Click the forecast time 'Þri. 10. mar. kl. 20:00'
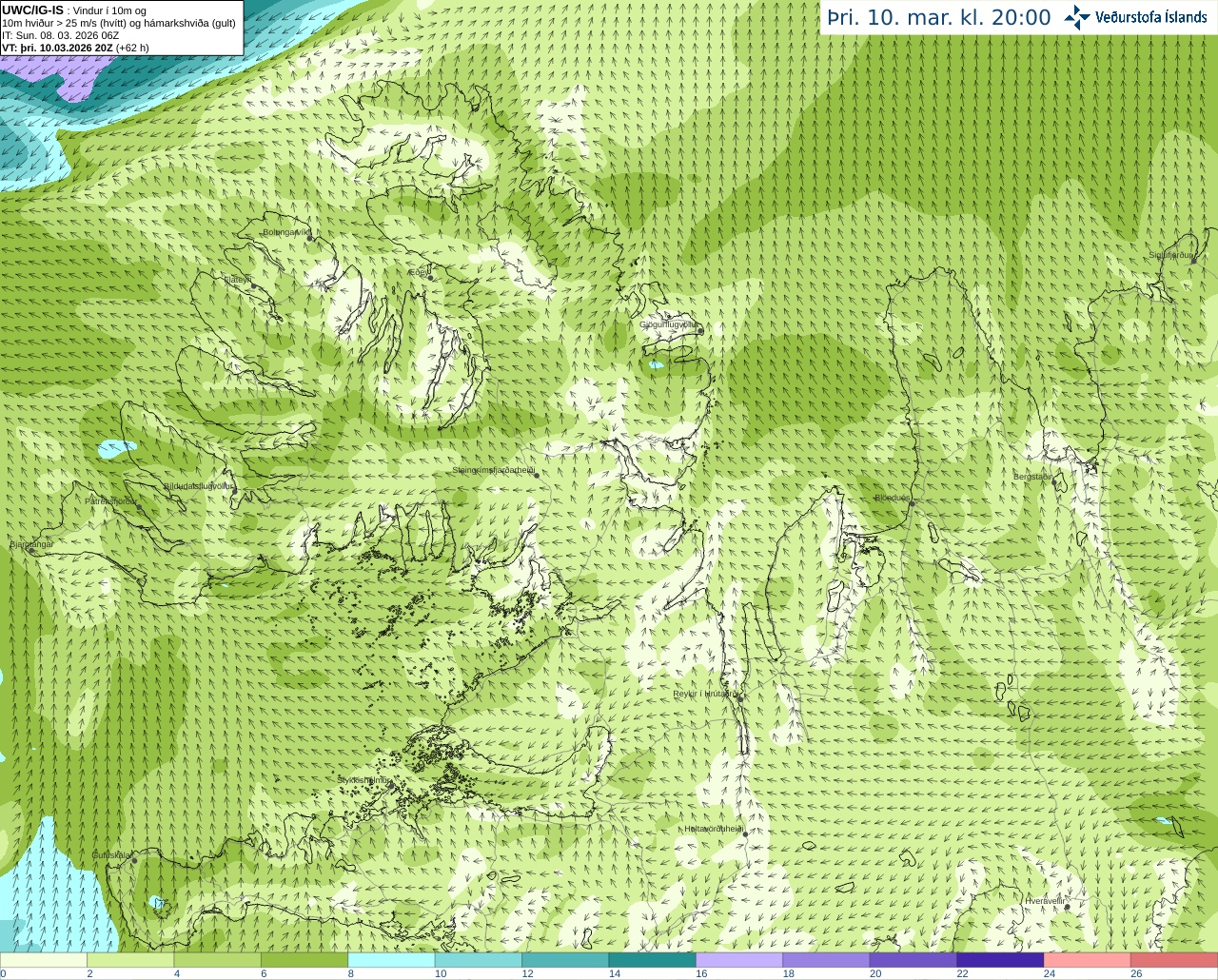The height and width of the screenshot is (980, 1218). (938, 17)
